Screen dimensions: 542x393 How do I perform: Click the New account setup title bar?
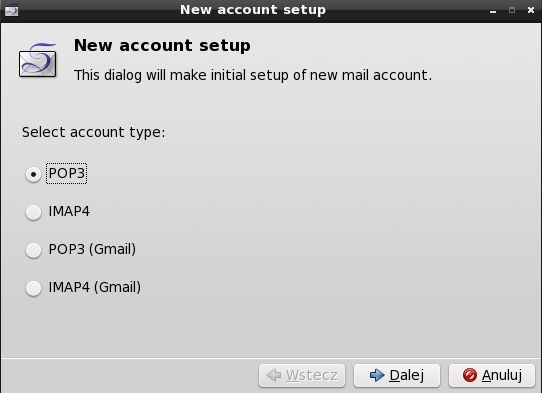253,10
